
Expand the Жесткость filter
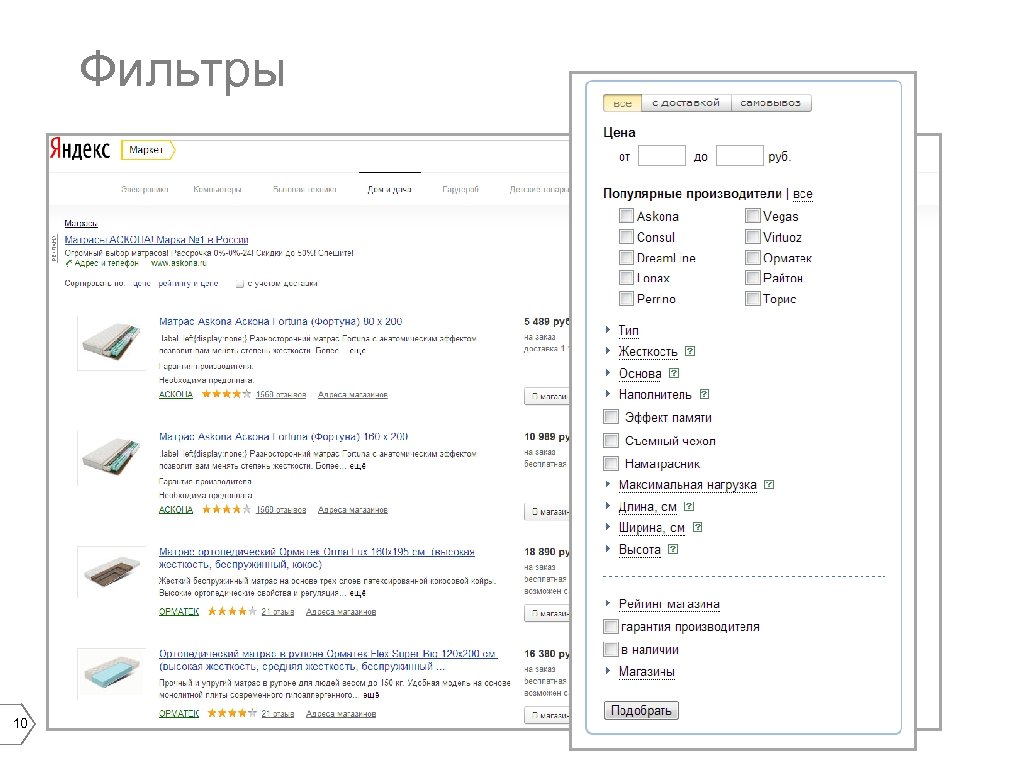(x=648, y=351)
